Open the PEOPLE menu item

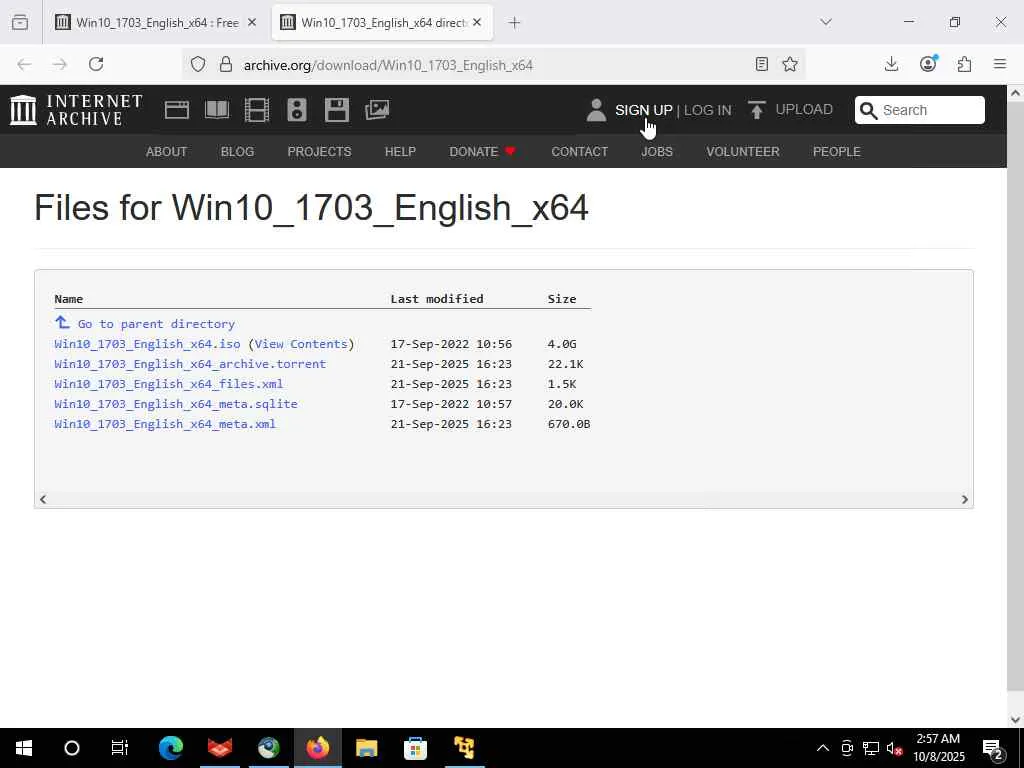837,152
